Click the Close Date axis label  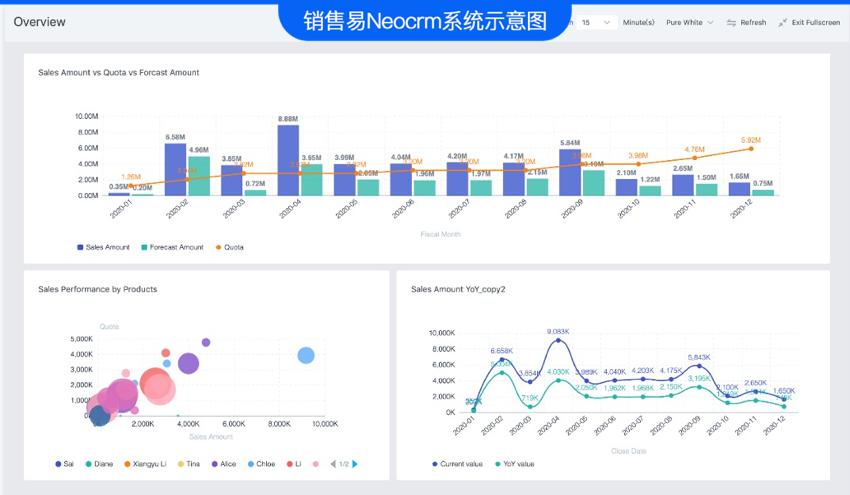click(x=628, y=451)
